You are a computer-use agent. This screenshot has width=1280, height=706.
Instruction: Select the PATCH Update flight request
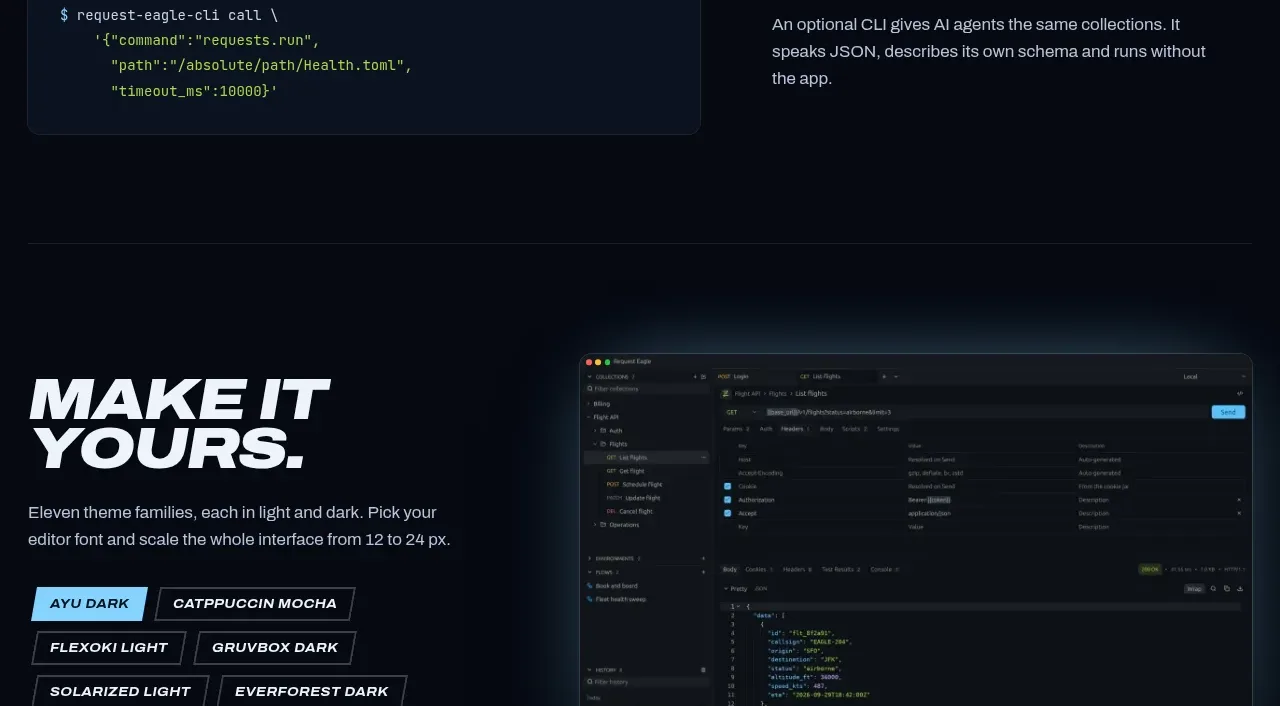click(646, 498)
